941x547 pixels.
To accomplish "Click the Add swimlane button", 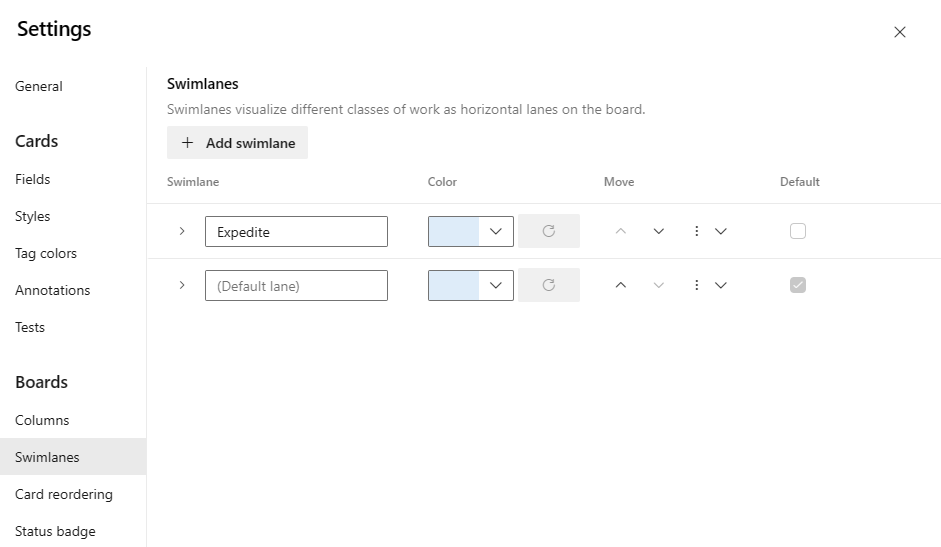I will [x=237, y=143].
